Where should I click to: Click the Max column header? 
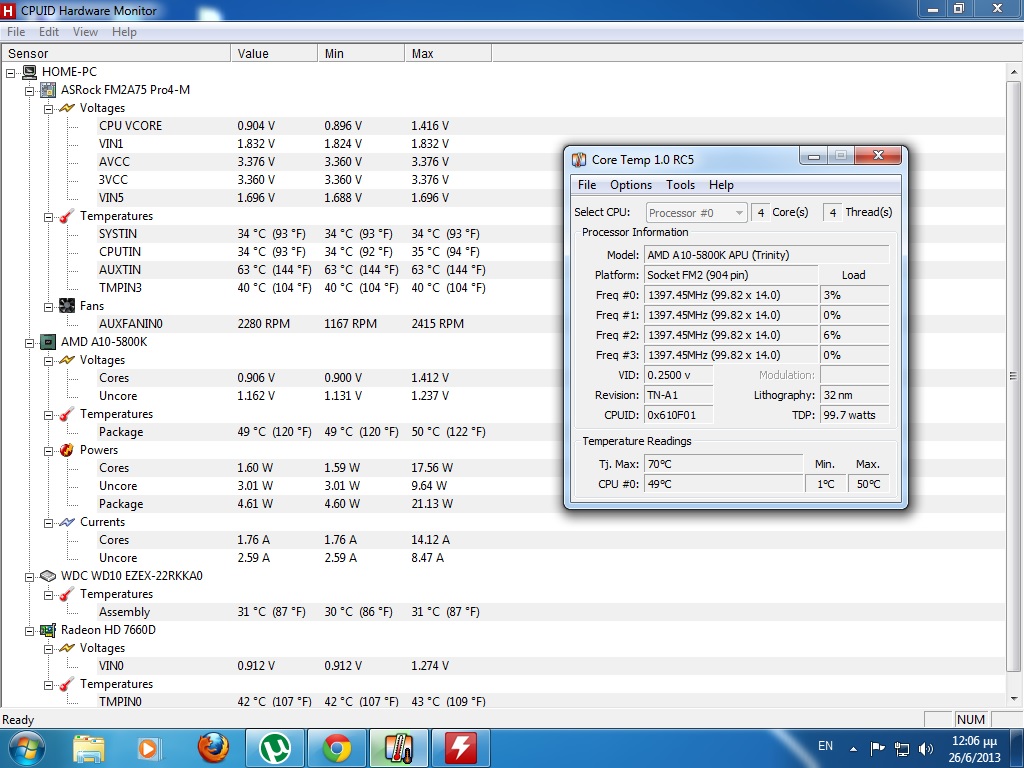pos(448,54)
